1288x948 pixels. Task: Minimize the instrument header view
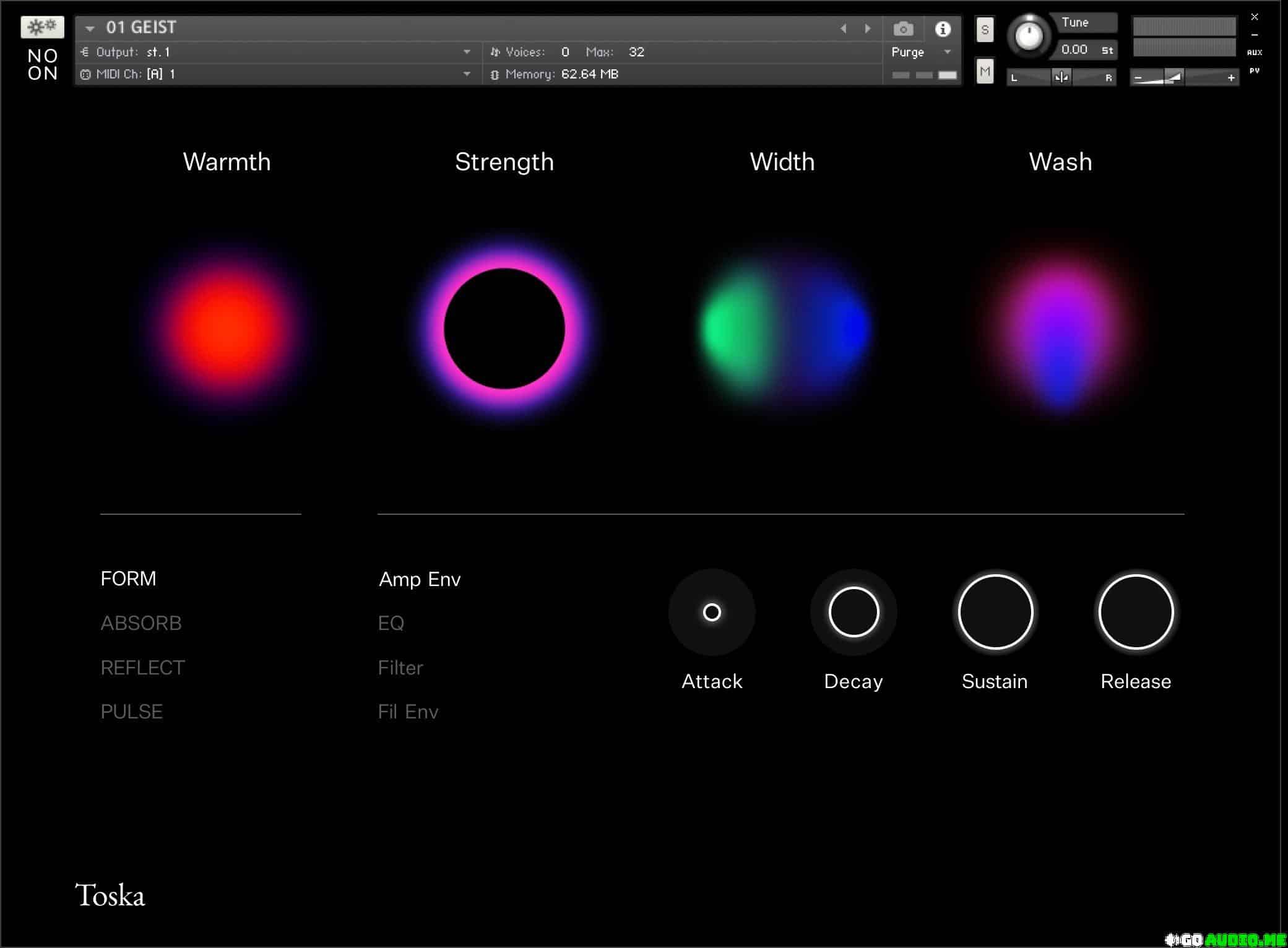coord(1255,35)
